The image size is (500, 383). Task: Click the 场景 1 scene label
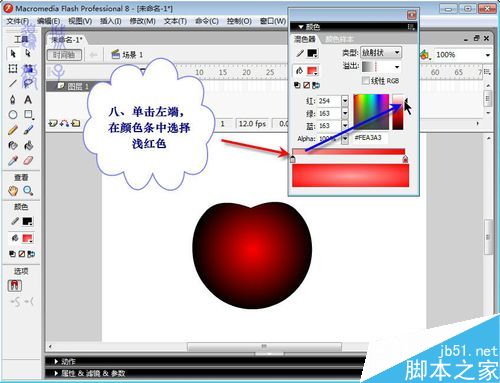(132, 55)
